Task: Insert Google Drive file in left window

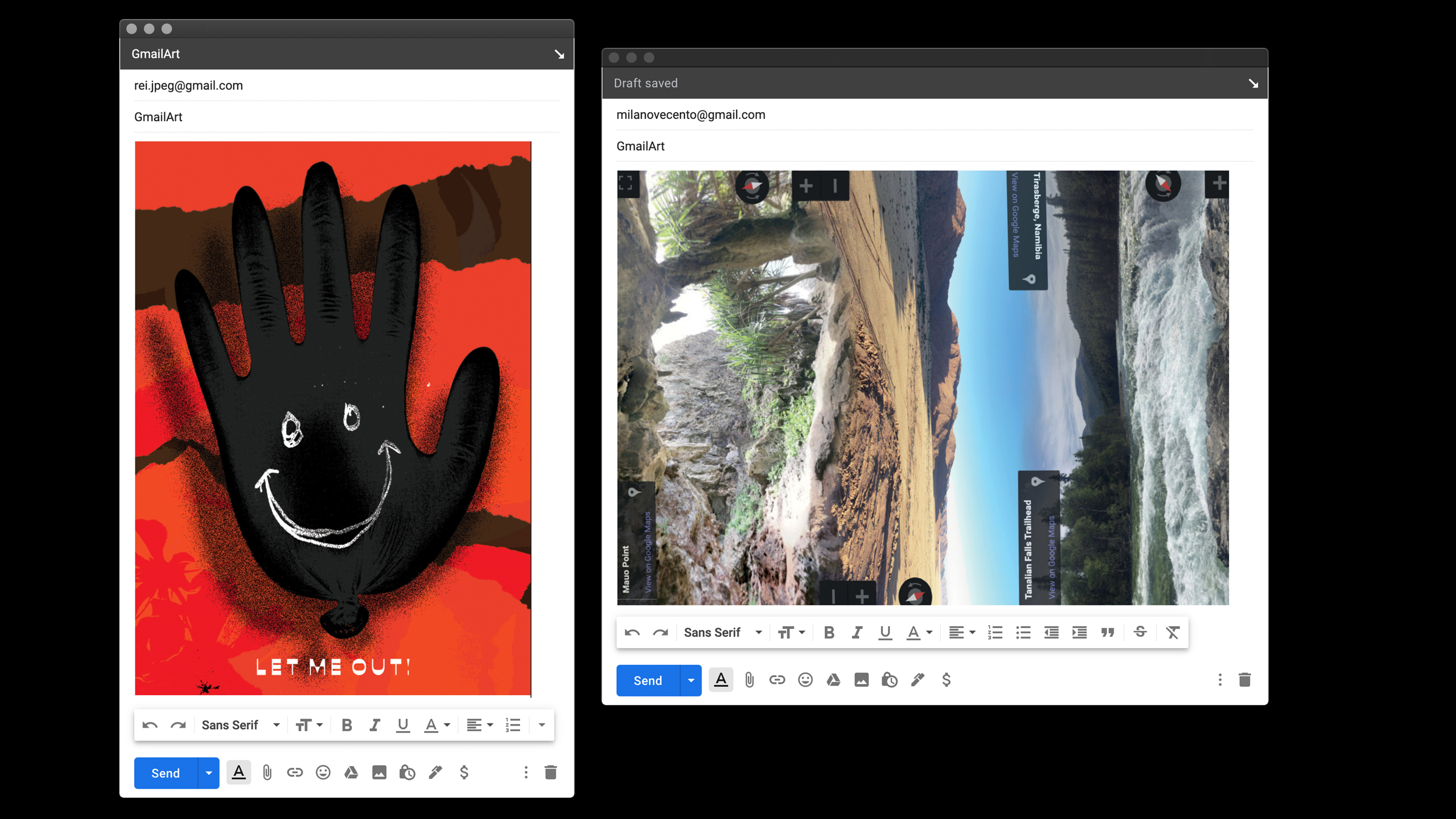Action: (x=351, y=772)
